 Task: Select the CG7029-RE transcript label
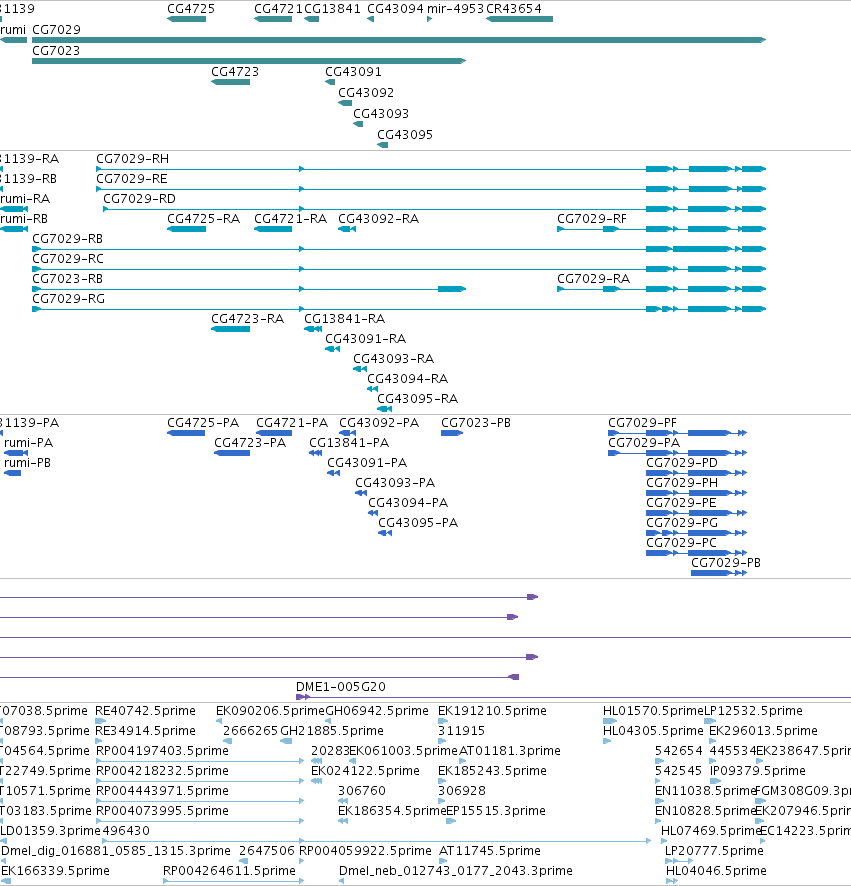point(132,179)
